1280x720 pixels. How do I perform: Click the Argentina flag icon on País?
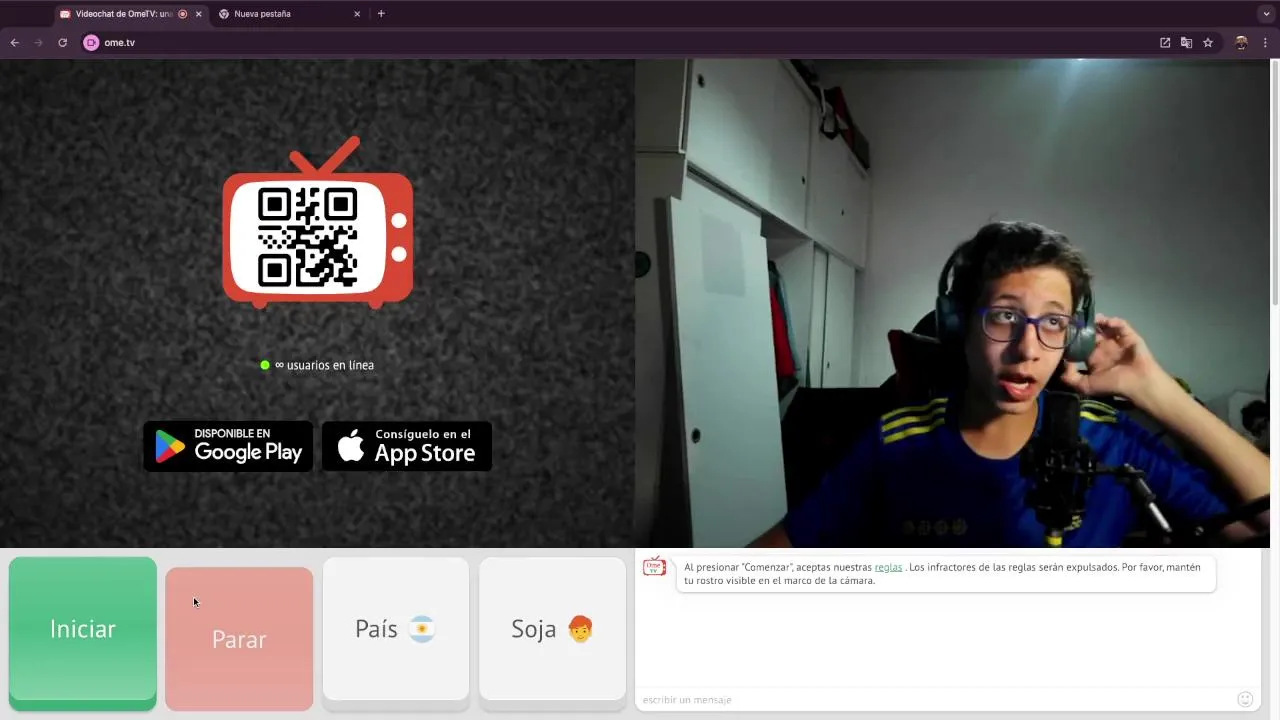422,629
